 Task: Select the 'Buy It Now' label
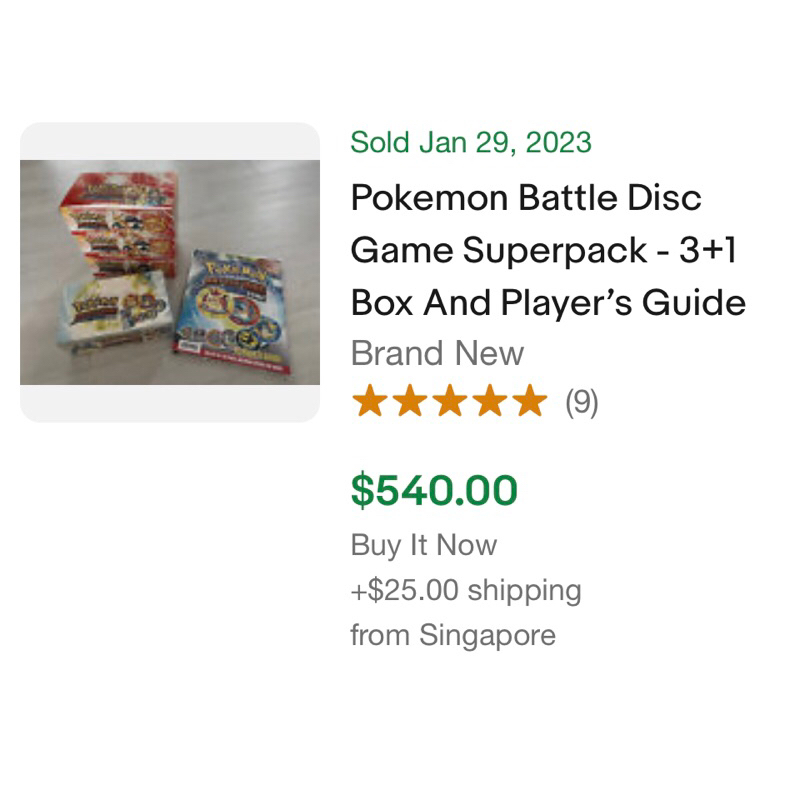point(423,545)
